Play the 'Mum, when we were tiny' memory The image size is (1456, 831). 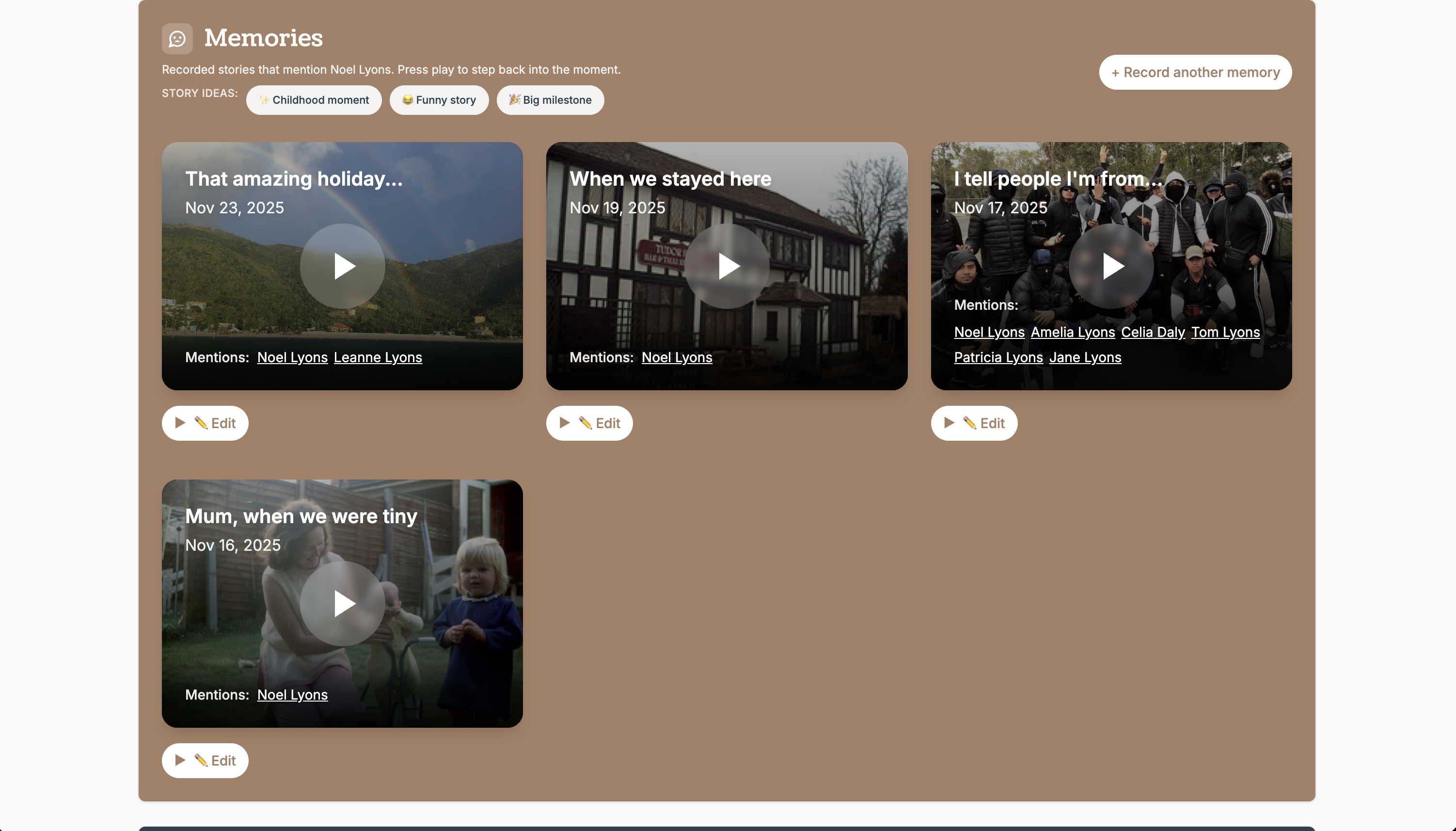(342, 603)
